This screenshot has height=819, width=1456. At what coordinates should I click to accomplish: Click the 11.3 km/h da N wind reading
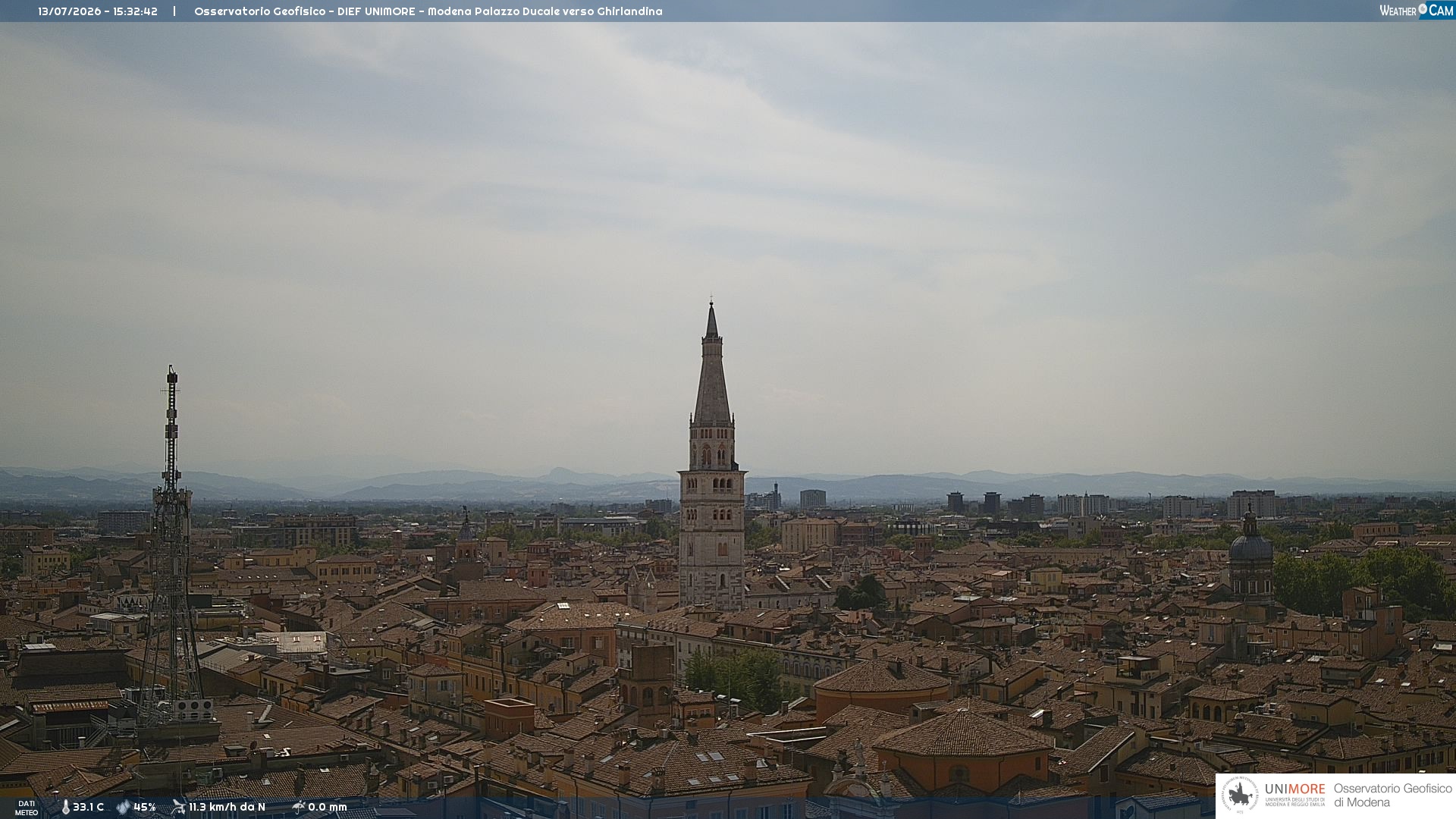click(x=227, y=807)
